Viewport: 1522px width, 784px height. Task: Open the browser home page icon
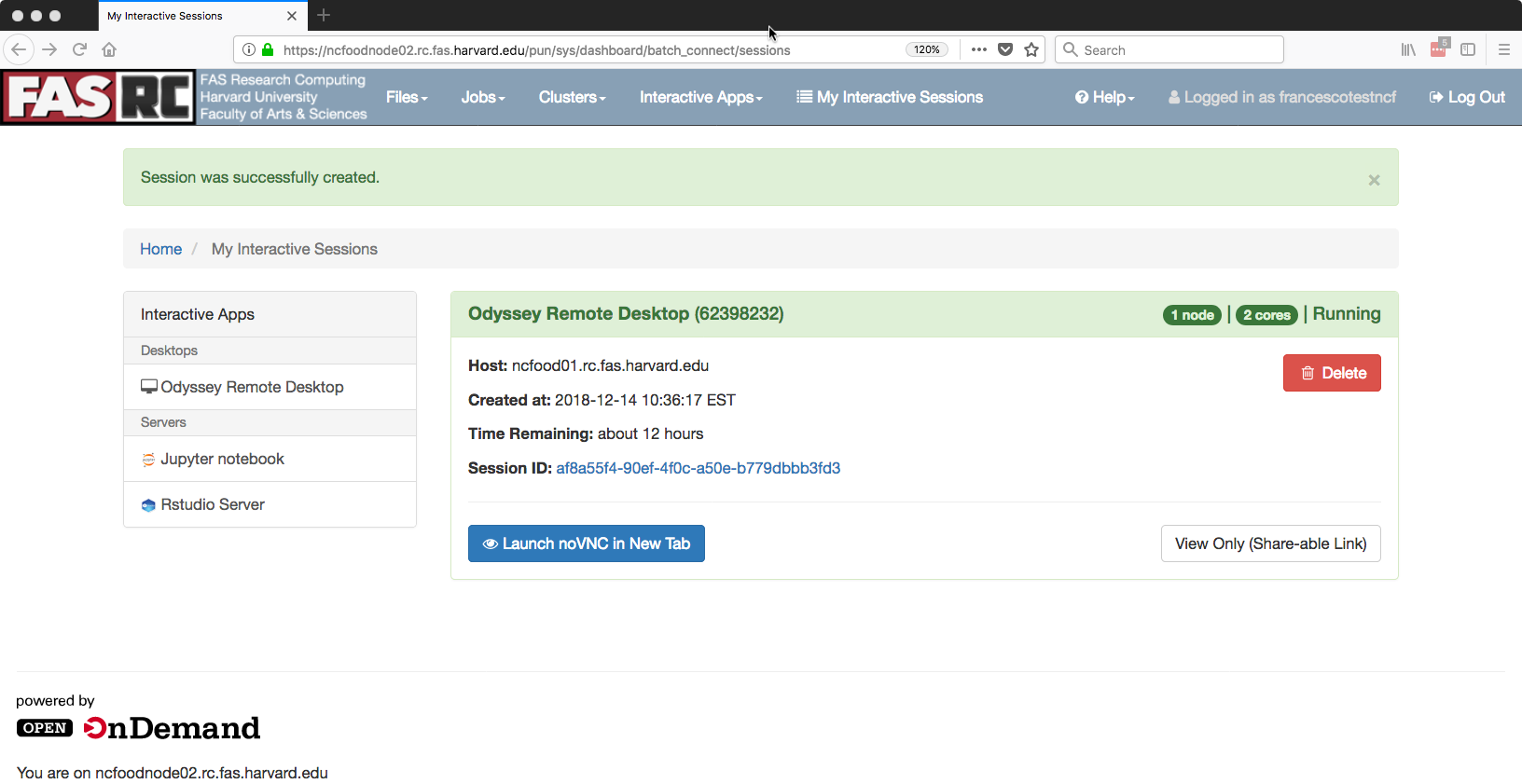109,49
